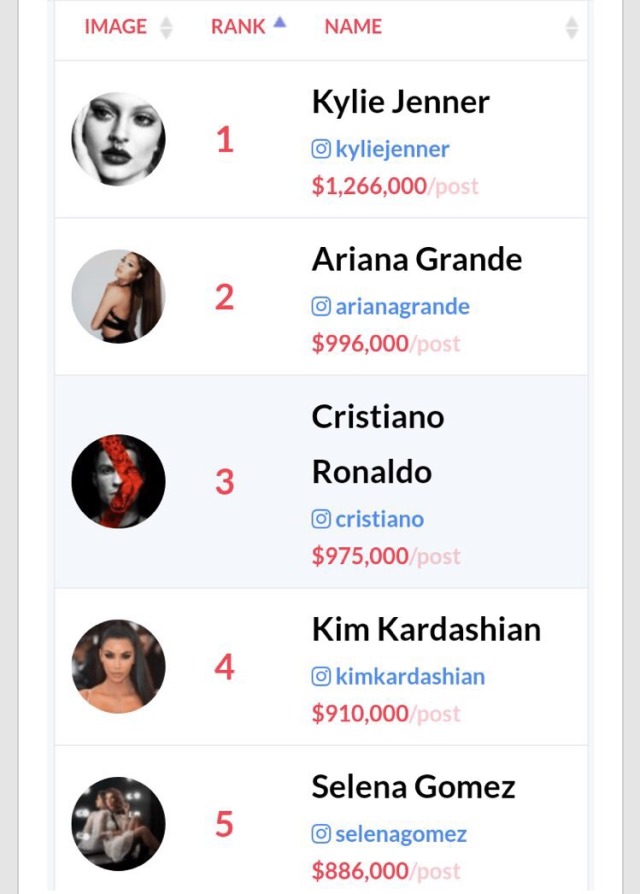Click Selena Gomez's profile photo
640x894 pixels.
pyautogui.click(x=119, y=824)
